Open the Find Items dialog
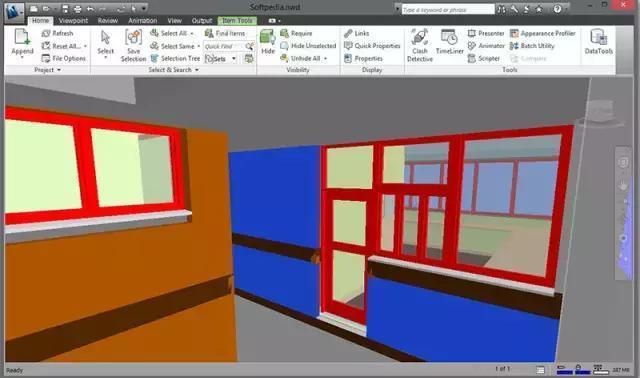 coord(225,33)
